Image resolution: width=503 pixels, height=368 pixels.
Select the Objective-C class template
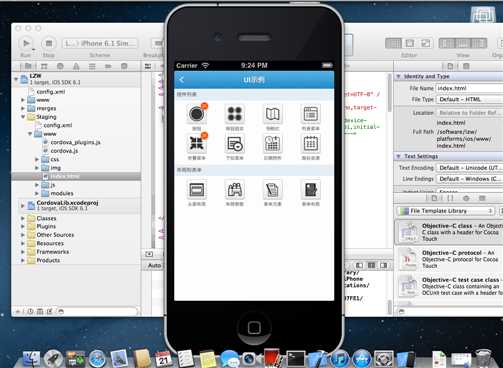click(x=449, y=232)
